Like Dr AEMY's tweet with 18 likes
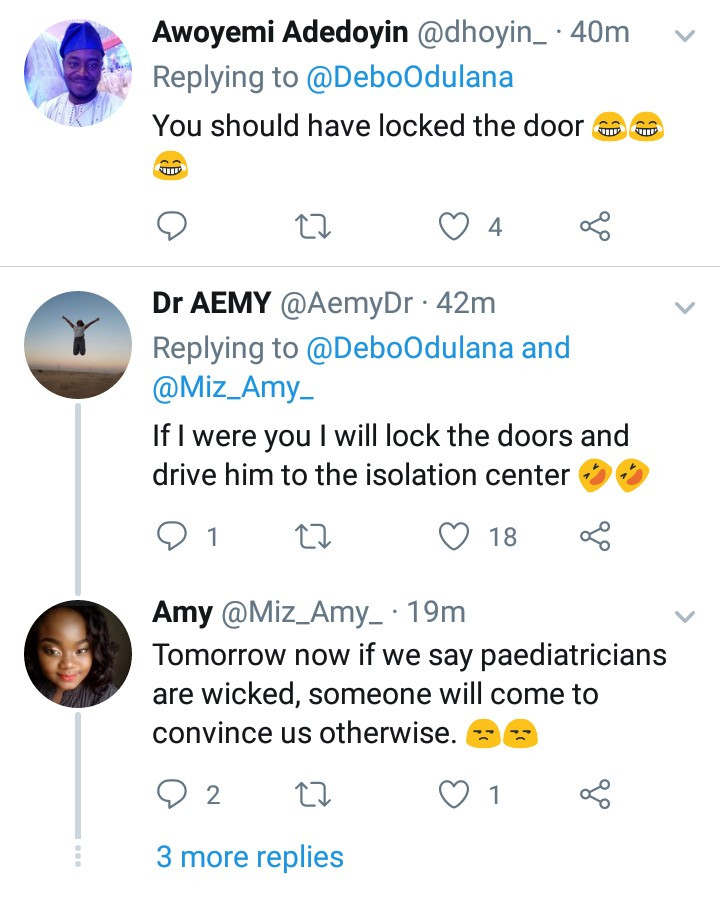The image size is (720, 898). tap(456, 537)
